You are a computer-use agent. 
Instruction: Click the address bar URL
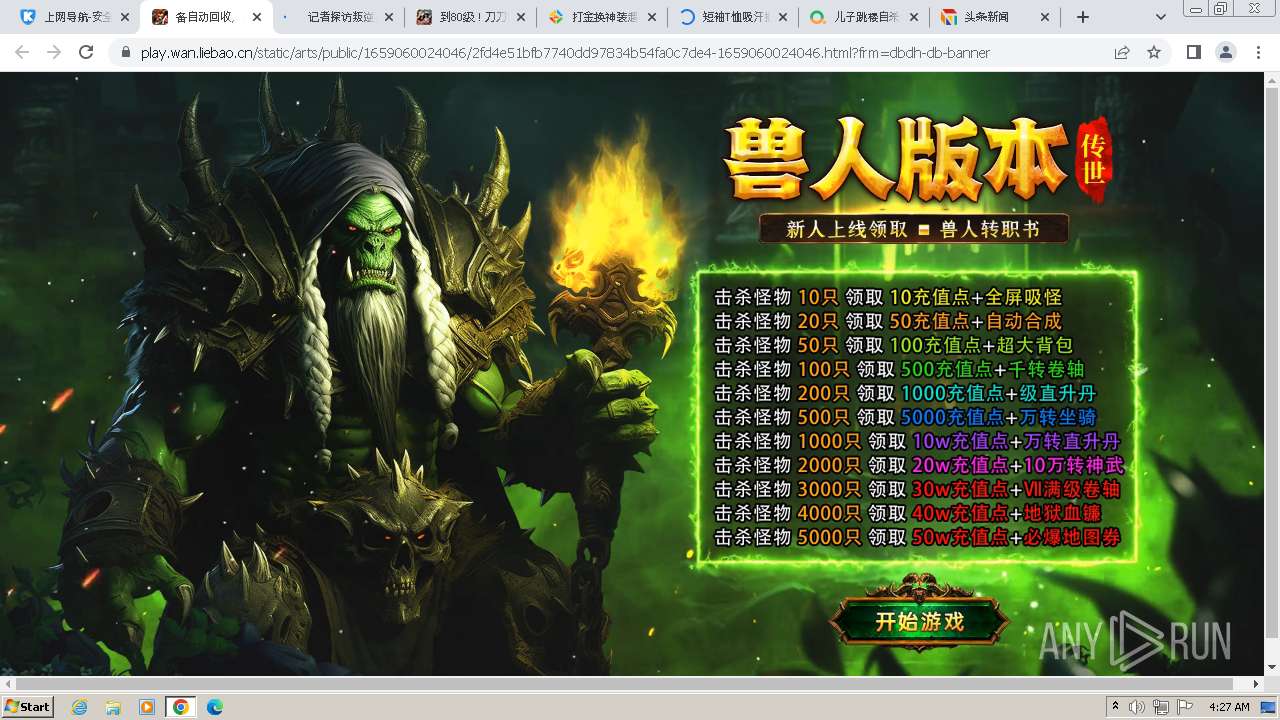coord(565,53)
